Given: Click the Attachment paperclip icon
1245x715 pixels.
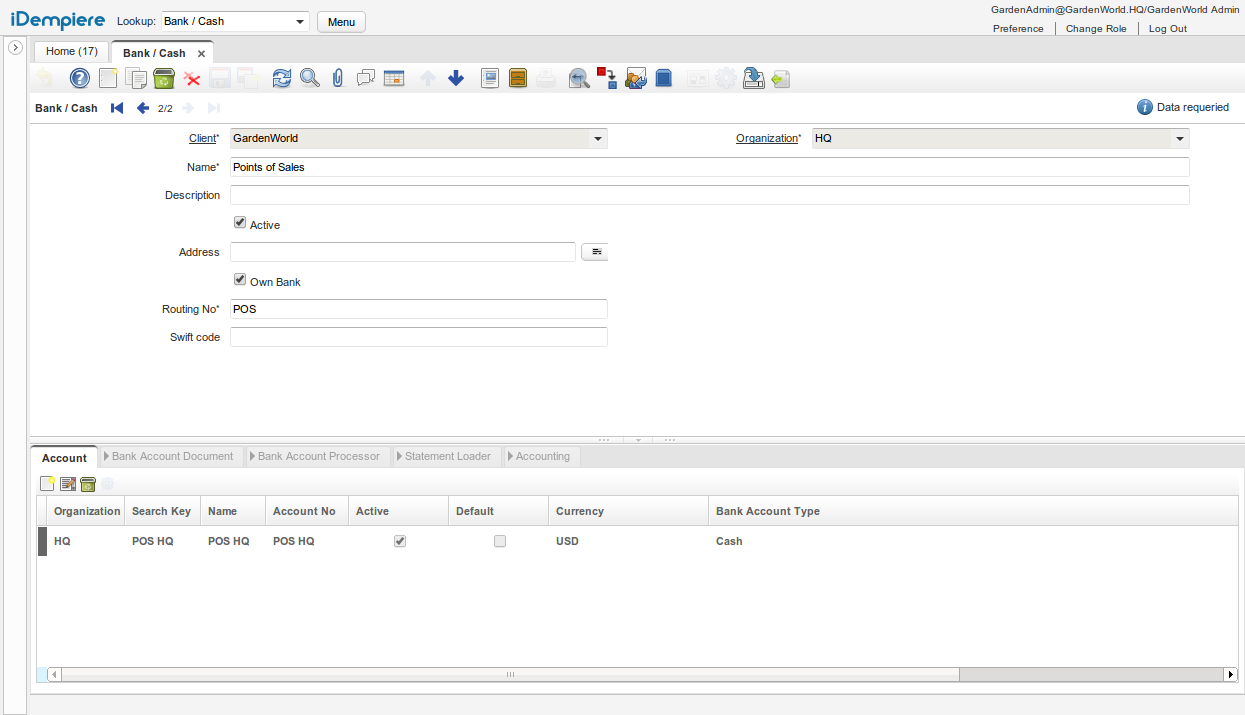Looking at the screenshot, I should (338, 78).
